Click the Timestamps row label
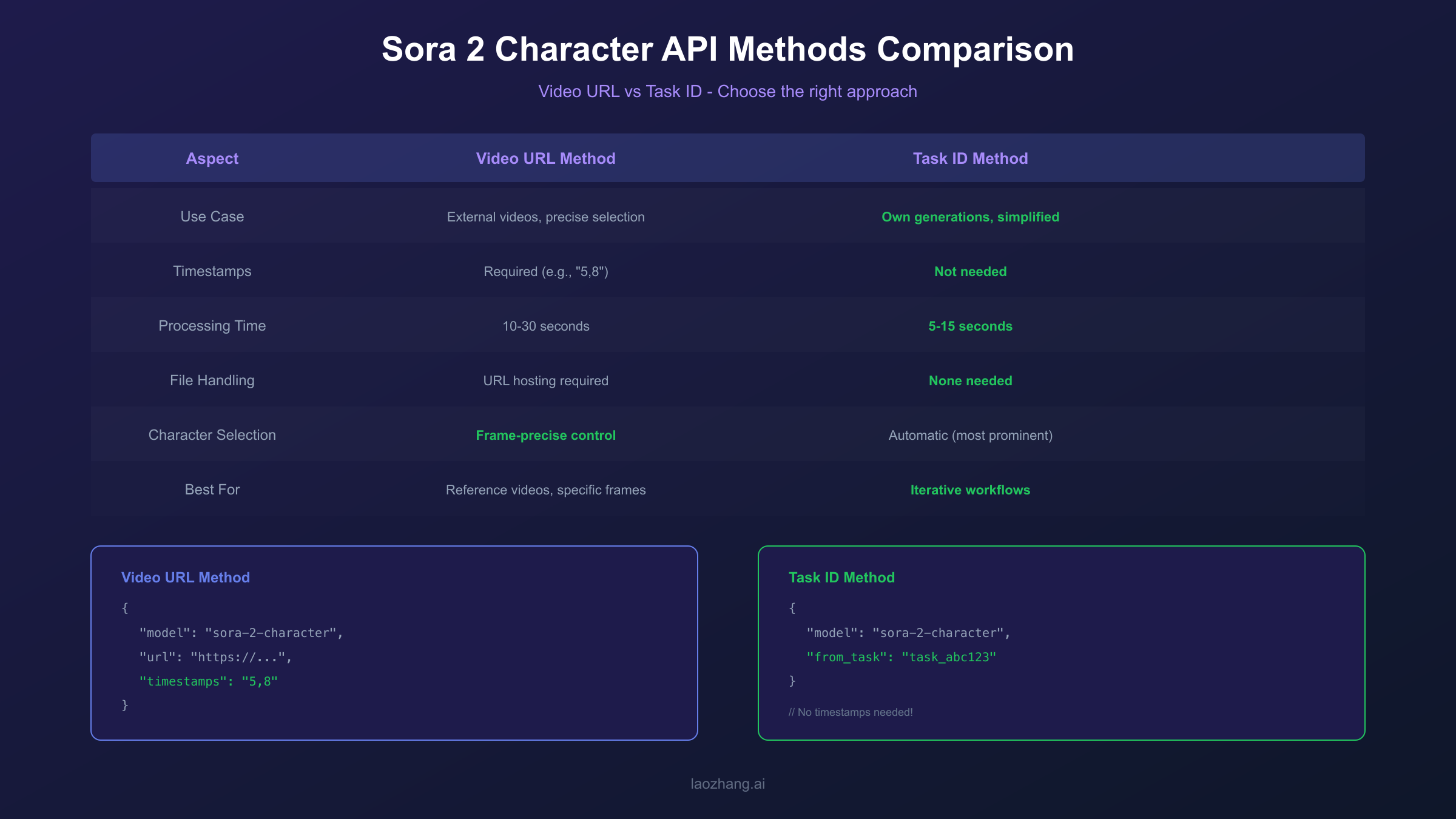Image resolution: width=1456 pixels, height=819 pixels. 212,271
